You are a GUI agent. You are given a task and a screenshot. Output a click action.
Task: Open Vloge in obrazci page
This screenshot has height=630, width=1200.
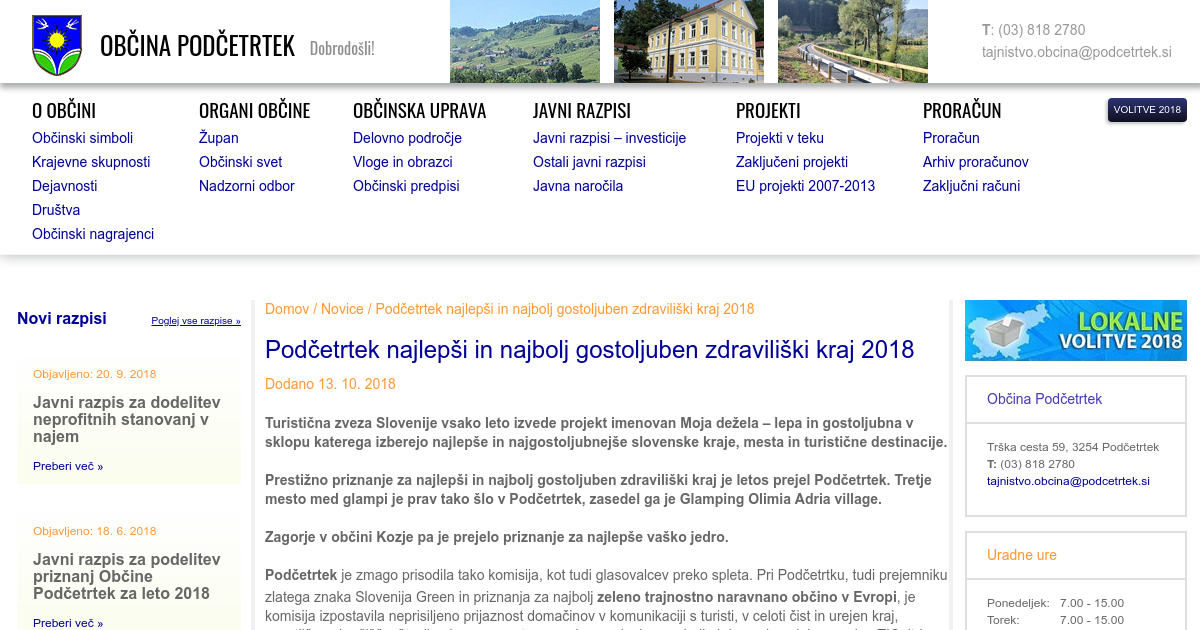(x=402, y=162)
